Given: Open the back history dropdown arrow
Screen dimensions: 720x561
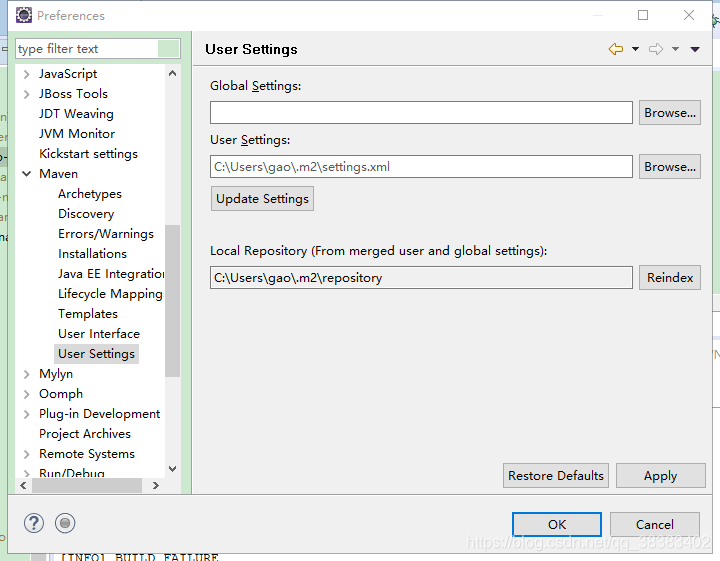Looking at the screenshot, I should pyautogui.click(x=636, y=49).
